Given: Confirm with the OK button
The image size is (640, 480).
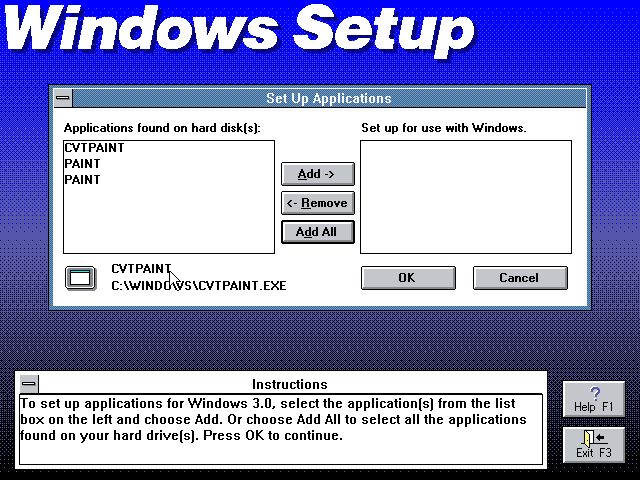Looking at the screenshot, I should (406, 278).
